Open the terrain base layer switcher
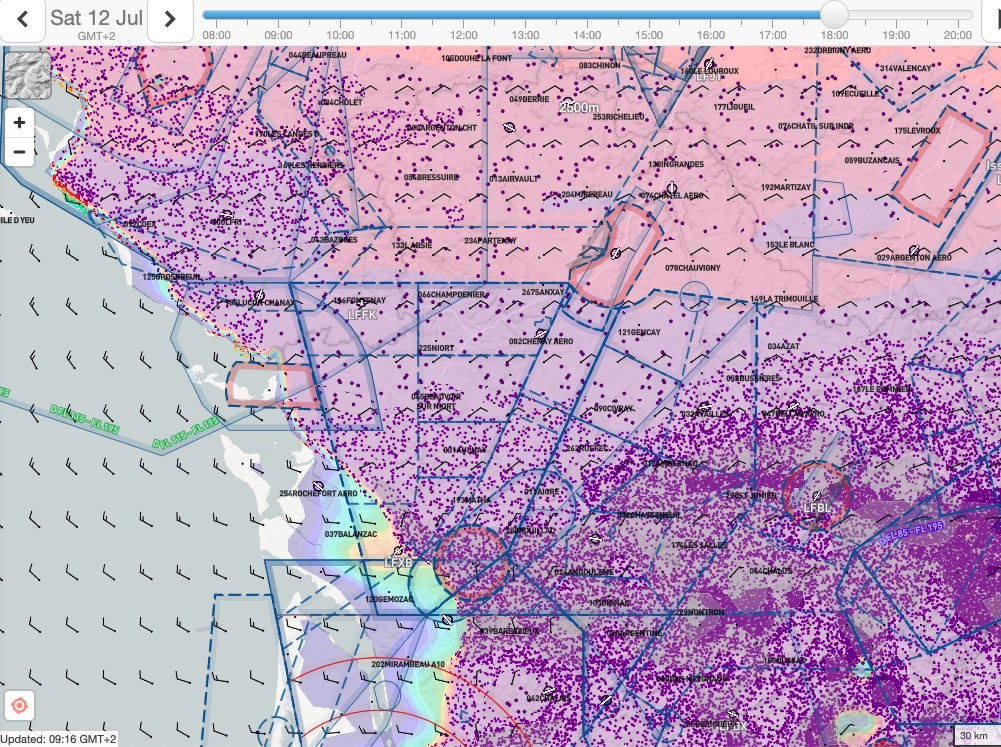Viewport: 1001px width, 747px height. [26, 76]
